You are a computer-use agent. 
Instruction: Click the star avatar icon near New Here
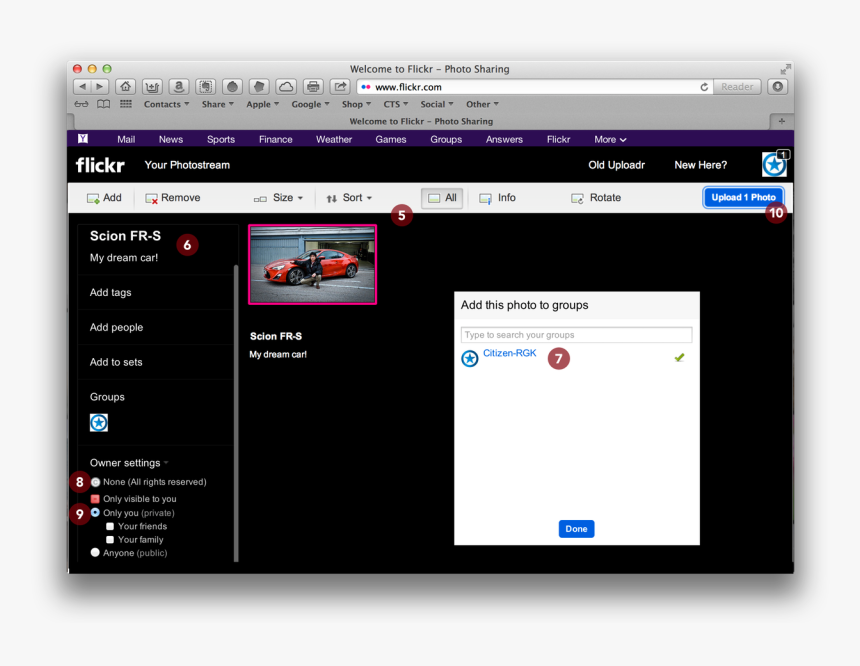[774, 164]
